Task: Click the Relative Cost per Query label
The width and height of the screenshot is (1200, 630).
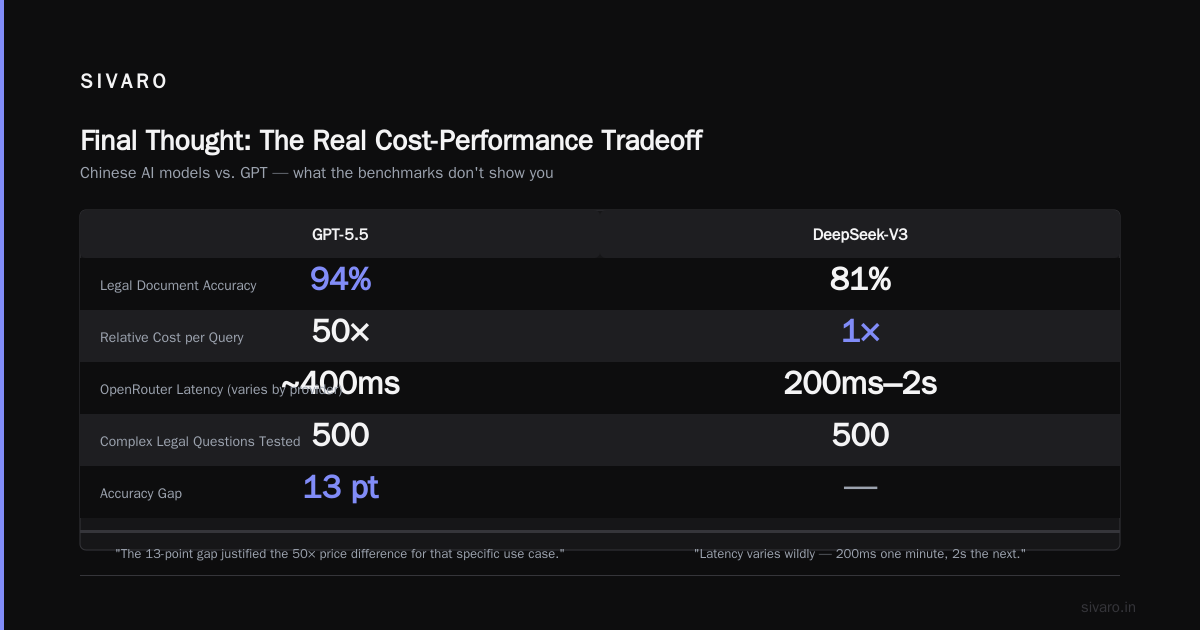Action: point(172,338)
